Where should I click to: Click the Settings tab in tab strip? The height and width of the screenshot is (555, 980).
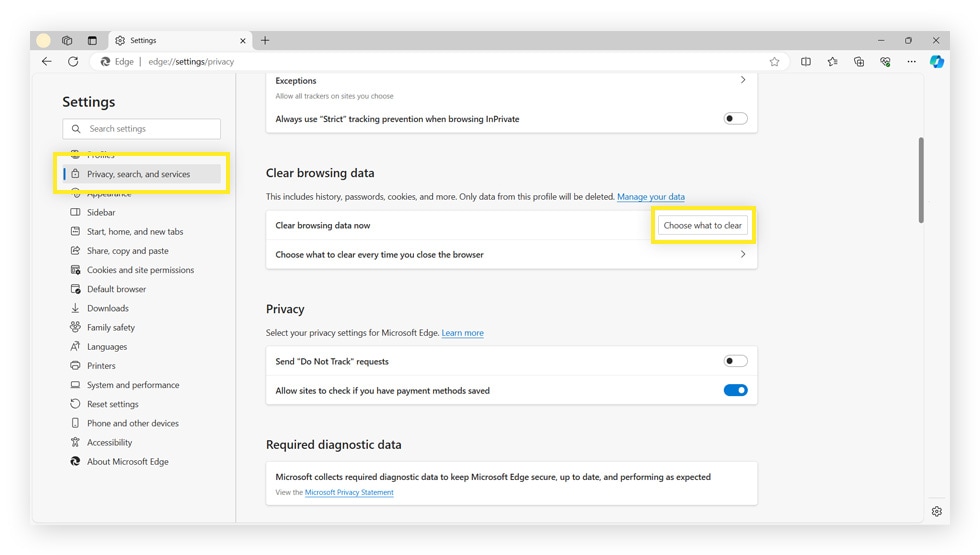pyautogui.click(x=180, y=41)
